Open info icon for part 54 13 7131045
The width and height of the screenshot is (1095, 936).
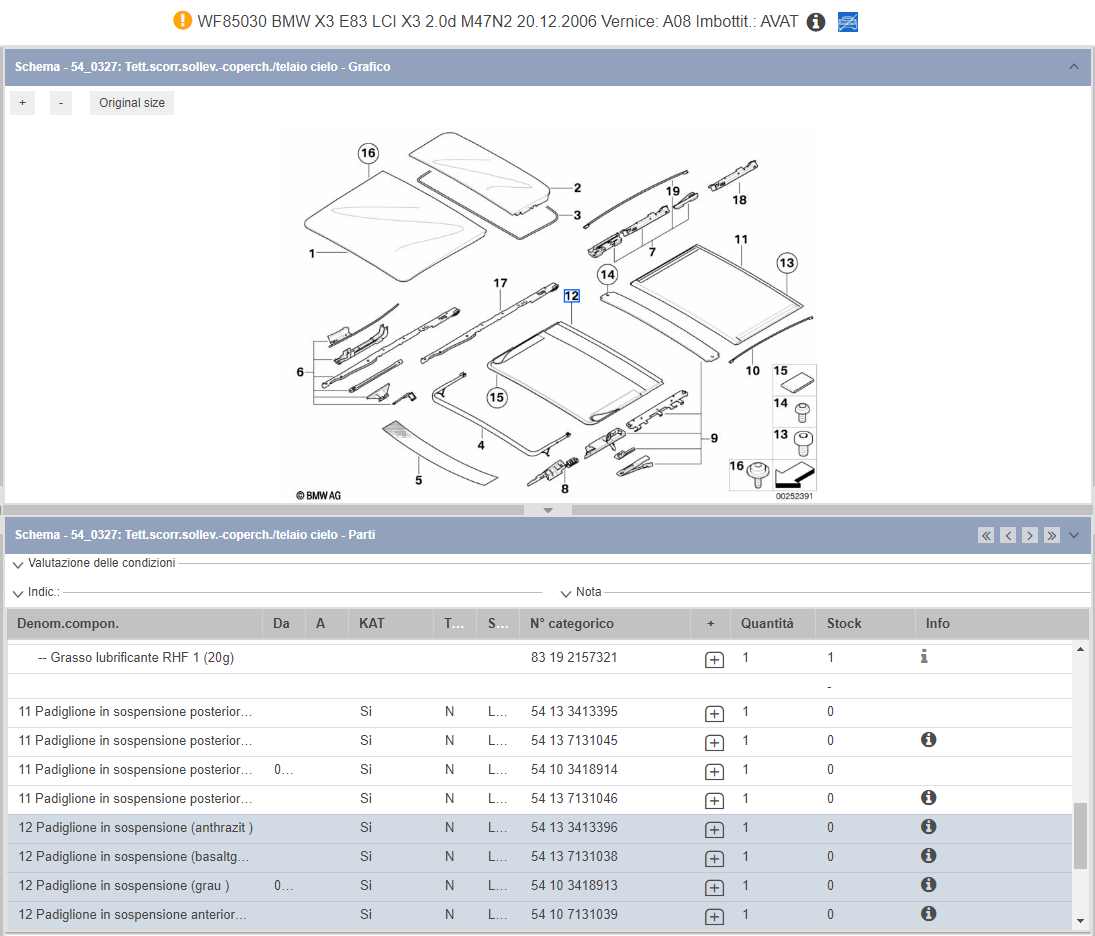tap(928, 739)
